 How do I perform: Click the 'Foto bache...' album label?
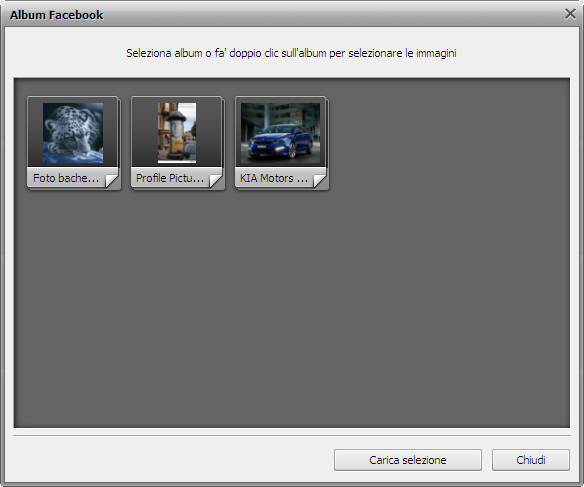66,178
